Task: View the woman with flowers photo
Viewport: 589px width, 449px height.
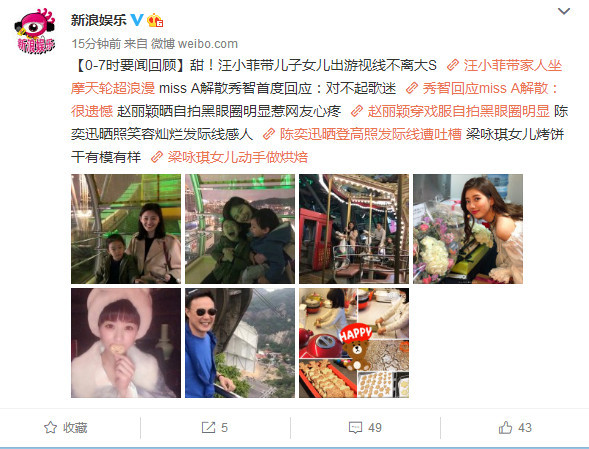Action: point(468,229)
